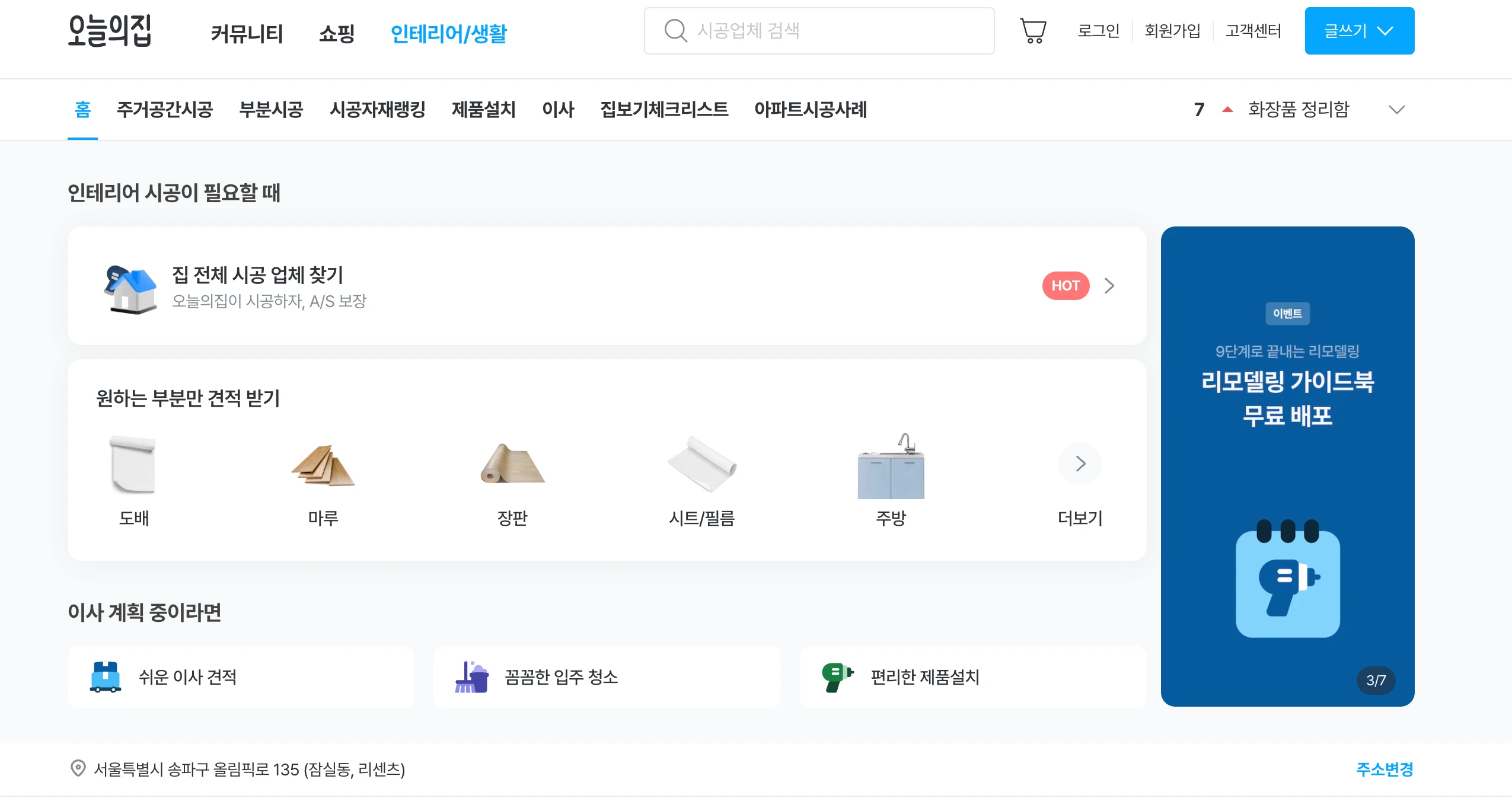Switch to the 주거공간시공 tab
The image size is (1512, 811).
[165, 110]
